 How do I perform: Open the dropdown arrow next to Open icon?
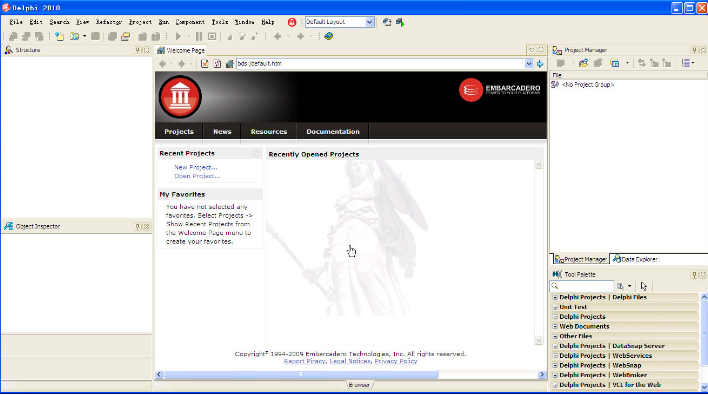point(84,37)
